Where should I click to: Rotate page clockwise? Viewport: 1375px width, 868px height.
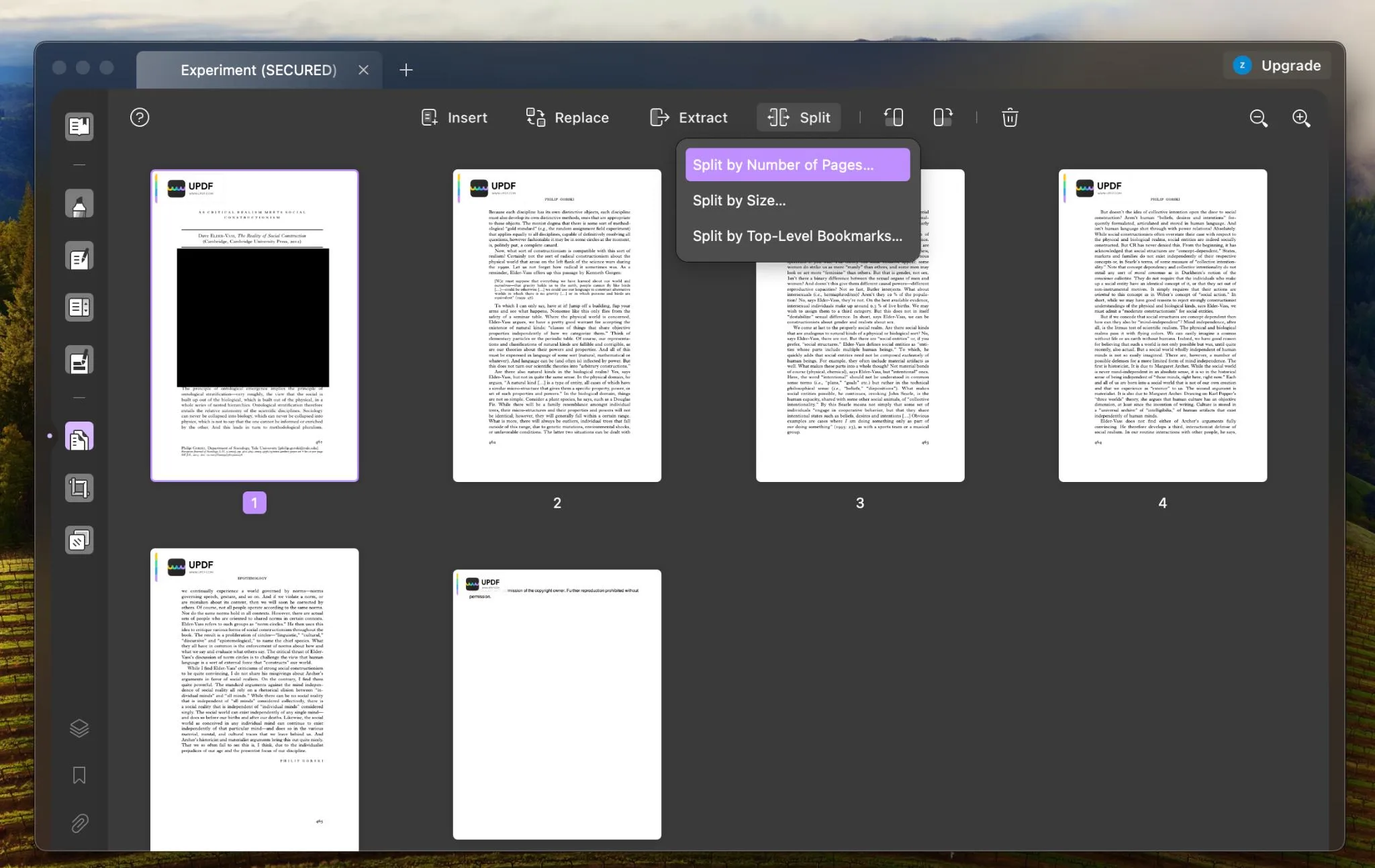click(943, 117)
